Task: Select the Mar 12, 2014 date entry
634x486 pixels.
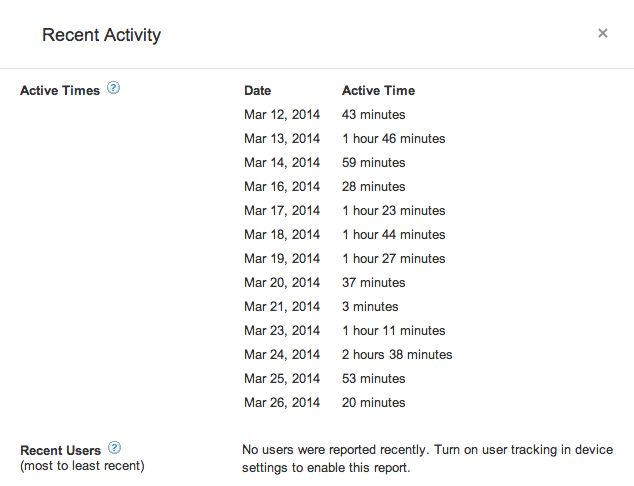Action: click(x=282, y=114)
